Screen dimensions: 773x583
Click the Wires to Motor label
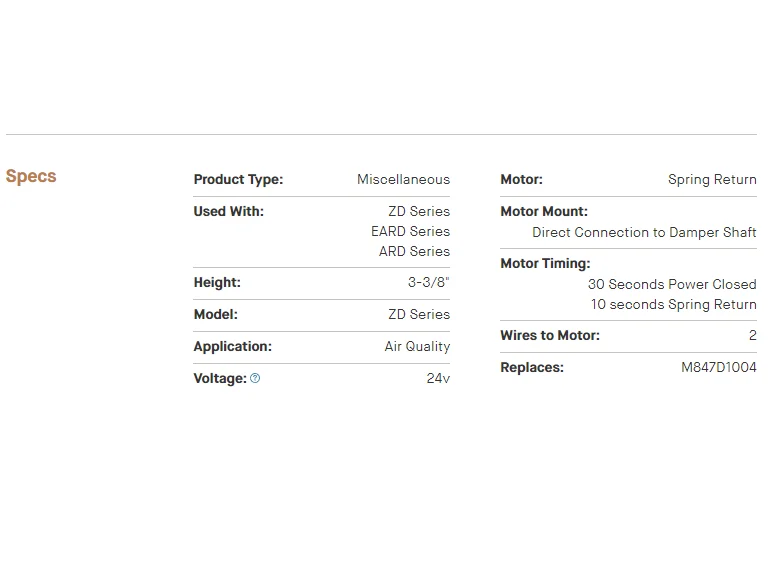click(550, 336)
